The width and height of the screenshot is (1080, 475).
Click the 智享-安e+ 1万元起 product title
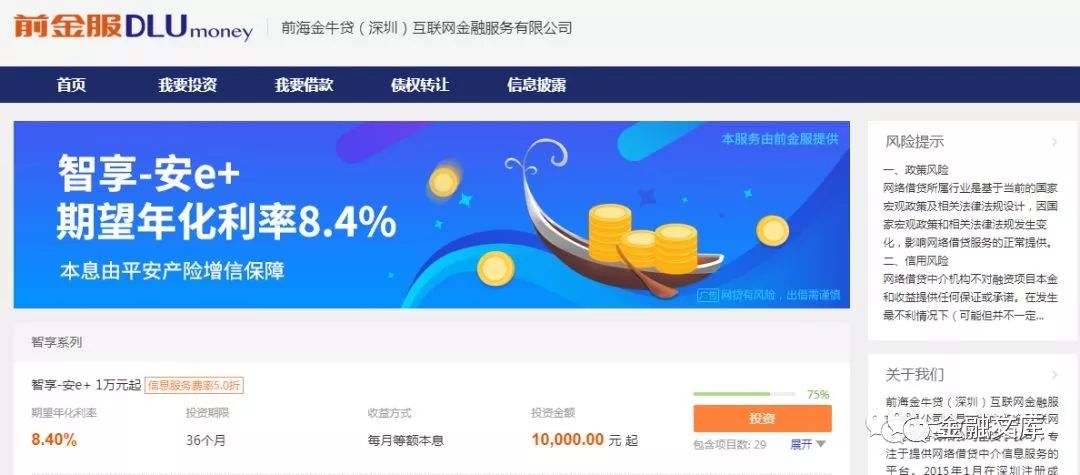[x=85, y=386]
